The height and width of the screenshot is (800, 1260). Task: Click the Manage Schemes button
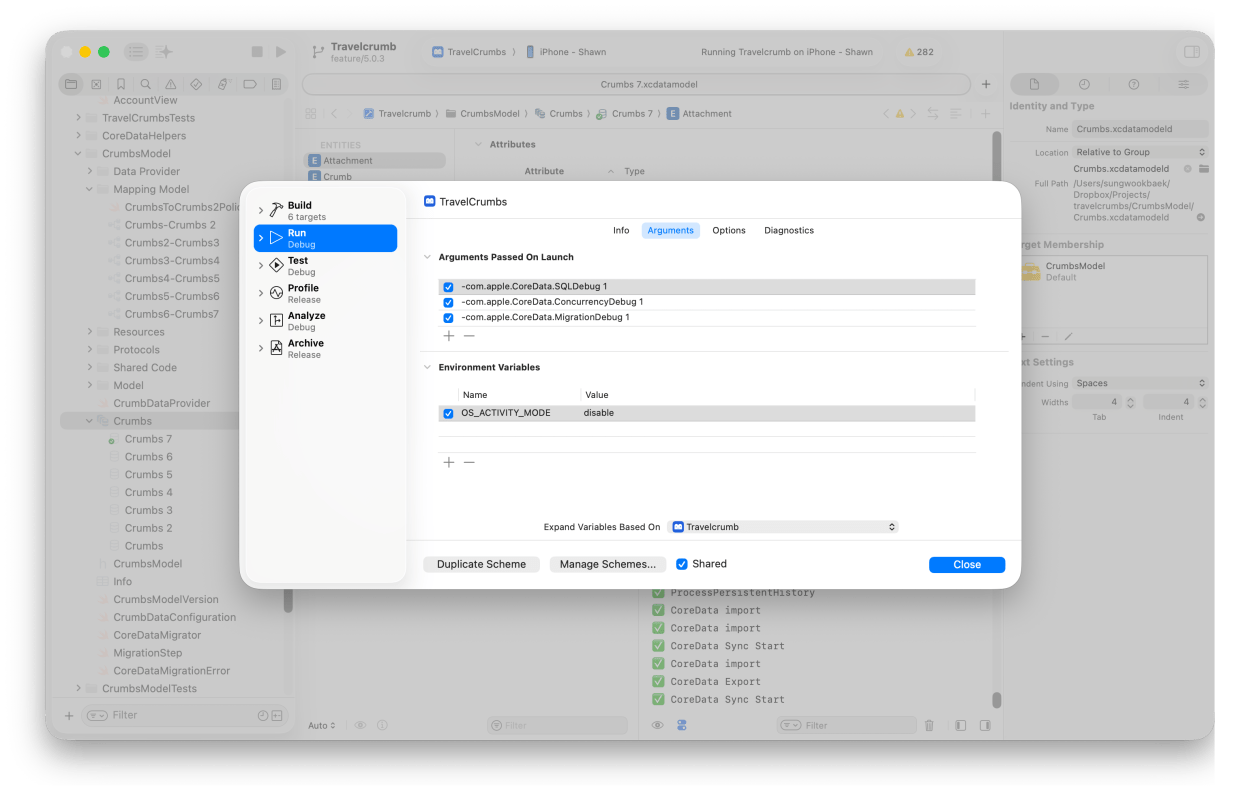(x=607, y=565)
